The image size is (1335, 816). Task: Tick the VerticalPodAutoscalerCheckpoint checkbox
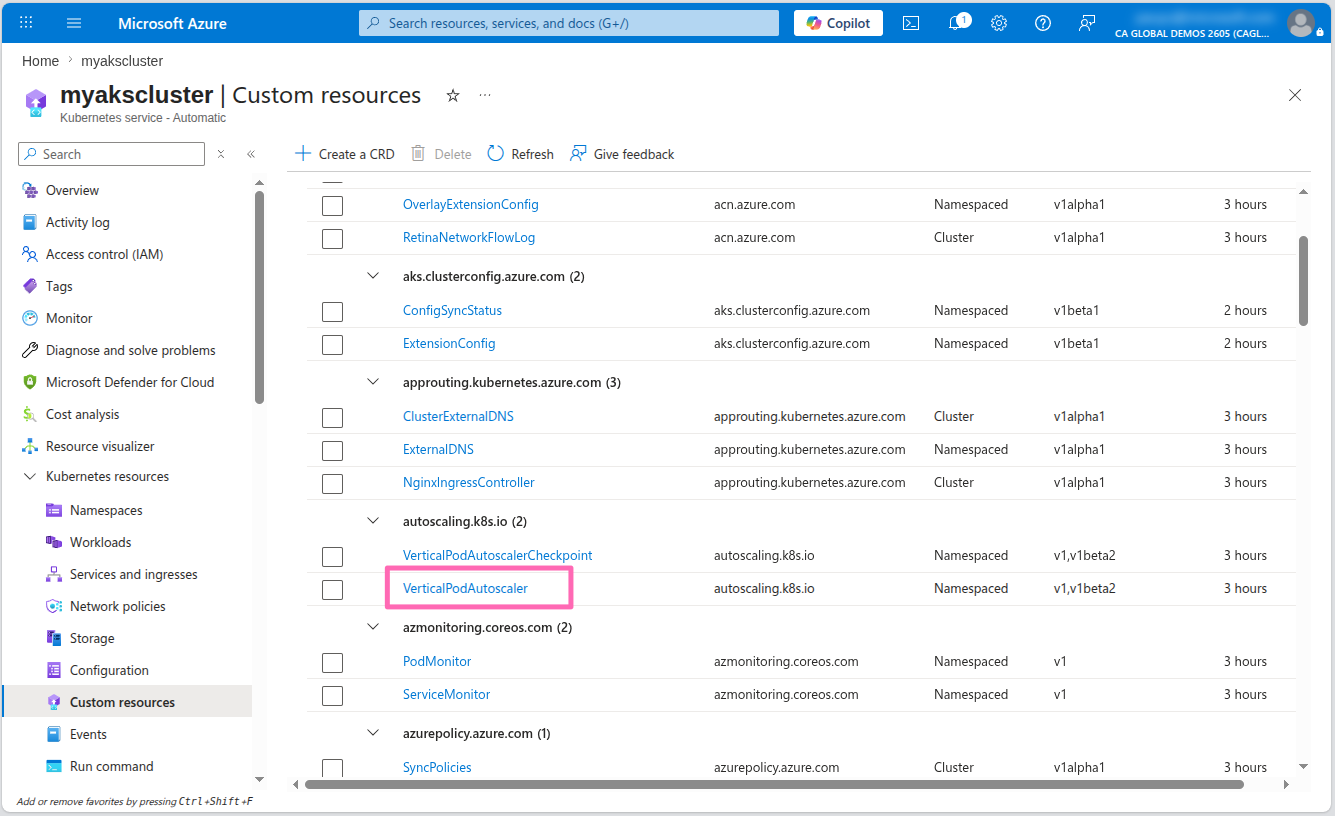[x=332, y=556]
